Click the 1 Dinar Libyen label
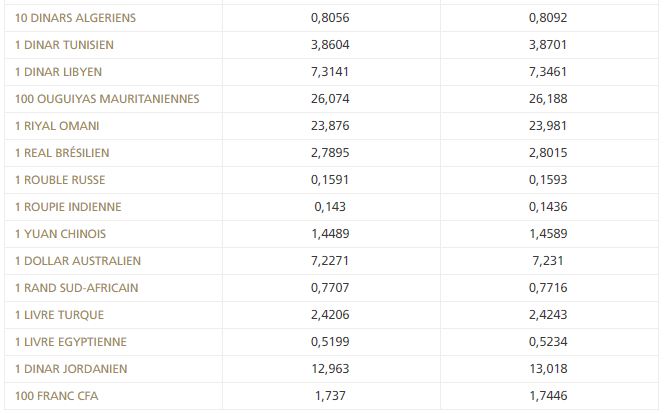Screen dimensions: 664x413 pos(58,72)
